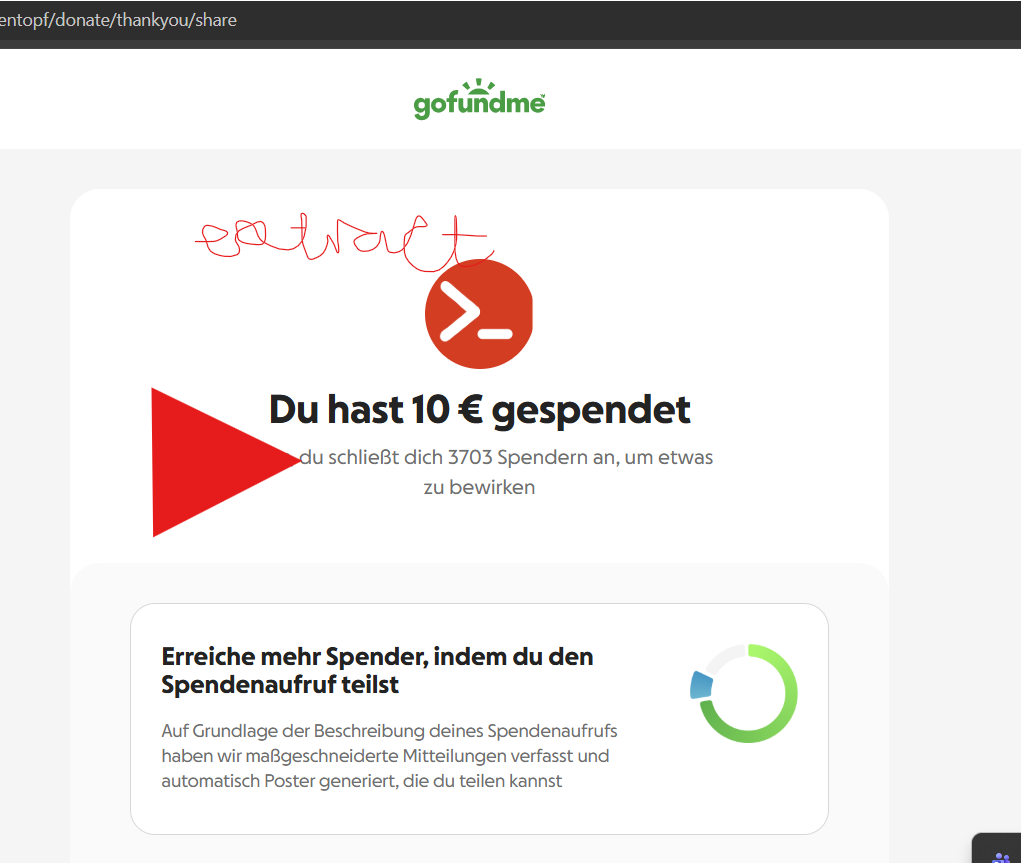This screenshot has height=863, width=1021.
Task: Open Microsoft Teams icon in bottom-right corner
Action: coord(1000,854)
